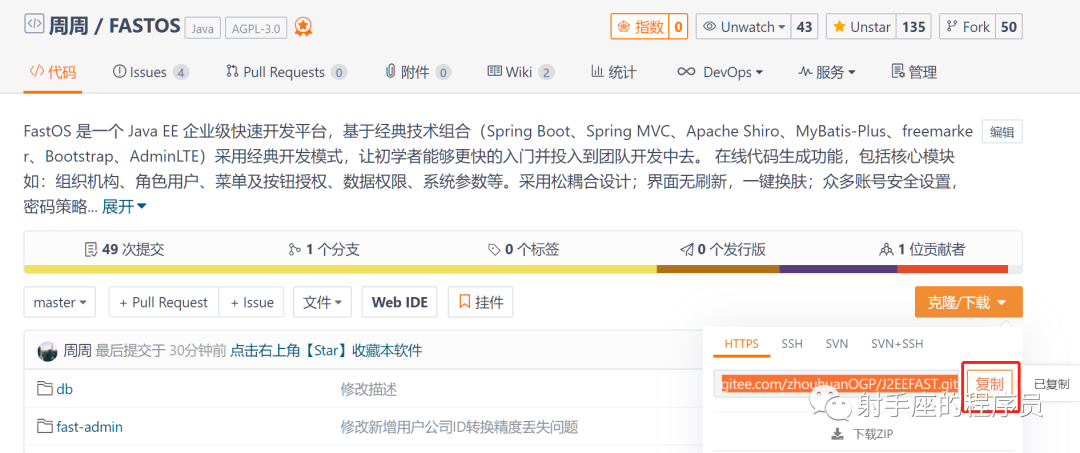
Task: Select the SVN+SSH clone tab
Action: click(897, 344)
